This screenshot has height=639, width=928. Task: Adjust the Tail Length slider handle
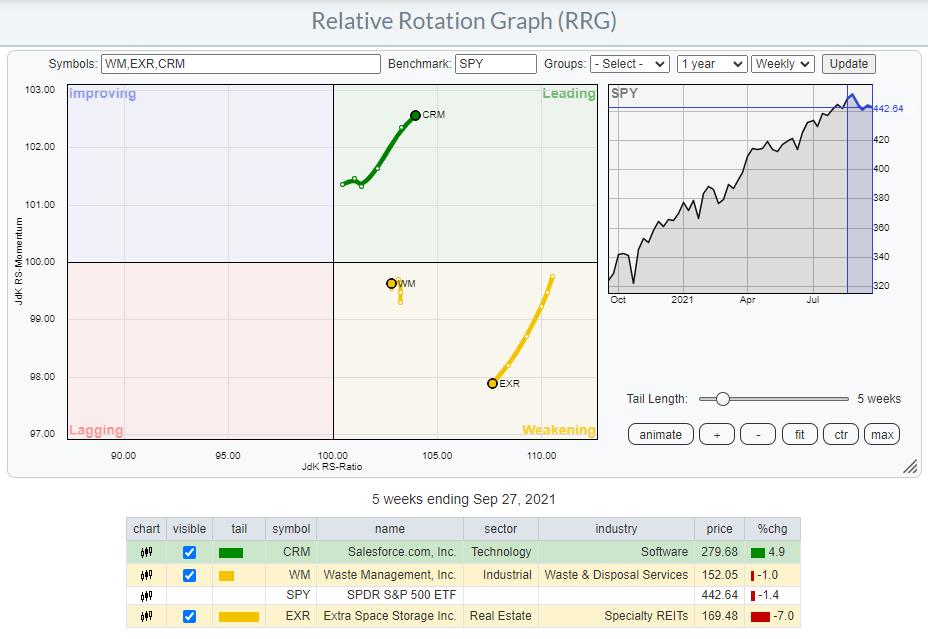(x=722, y=399)
